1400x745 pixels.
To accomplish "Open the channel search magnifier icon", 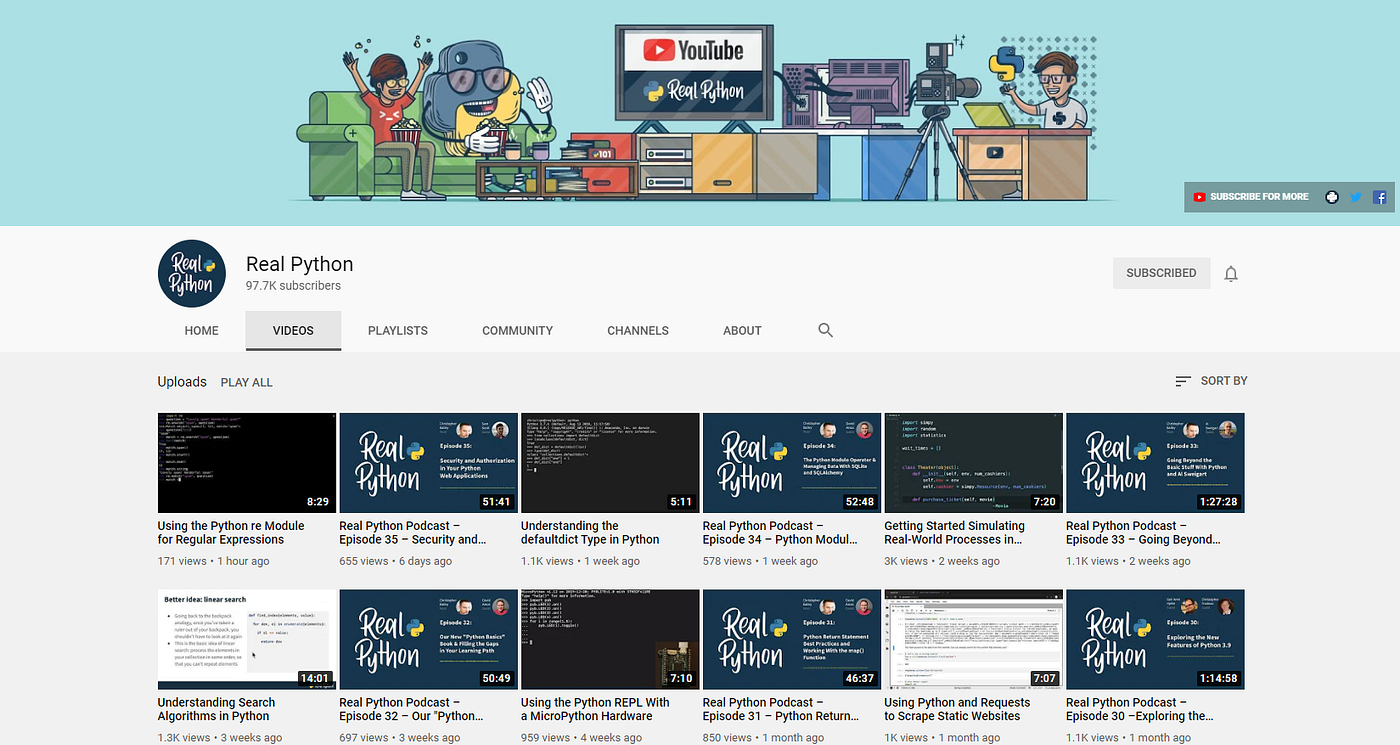I will [825, 330].
